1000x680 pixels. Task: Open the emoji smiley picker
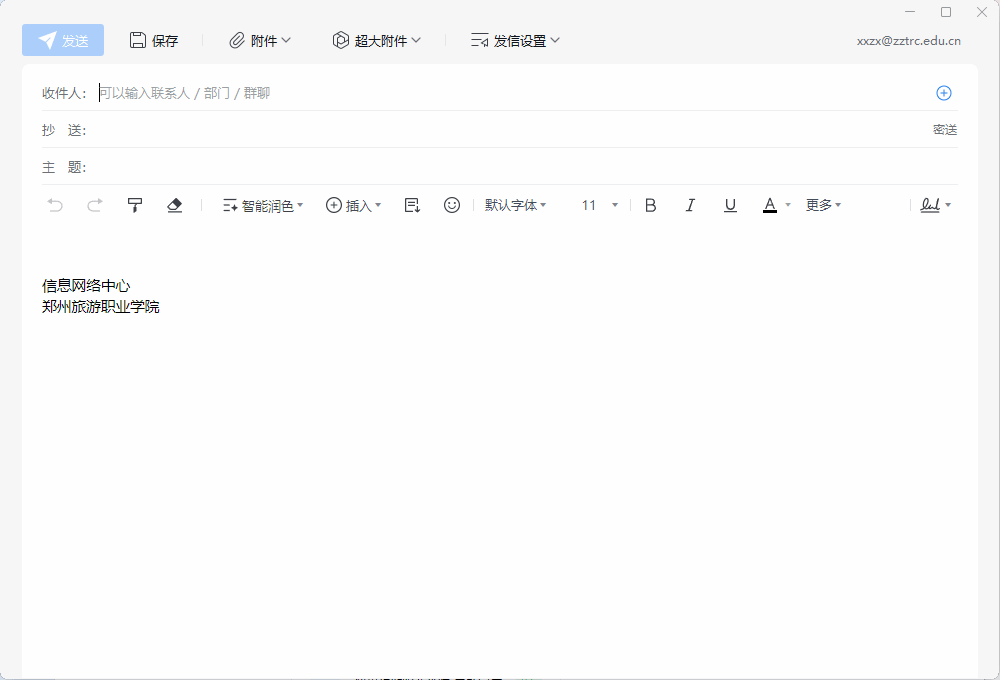(452, 205)
